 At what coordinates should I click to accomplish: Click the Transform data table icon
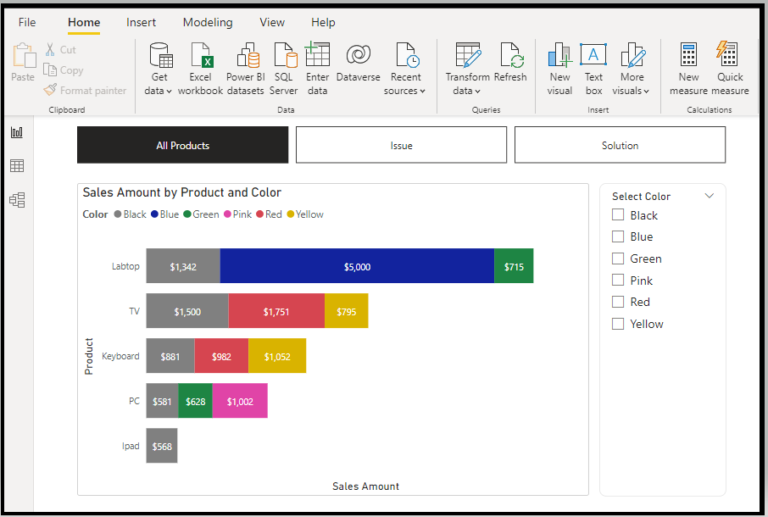click(x=468, y=54)
